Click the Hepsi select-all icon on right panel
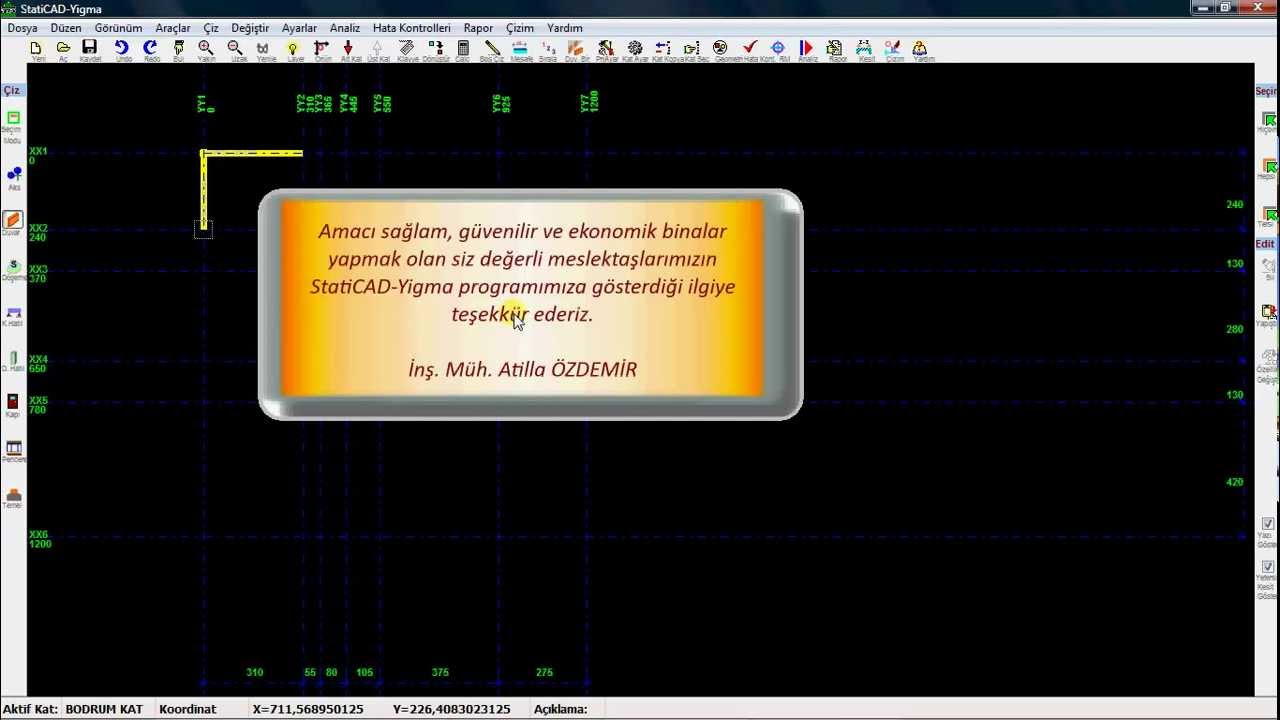Screen dimensions: 1280x720 click(1269, 170)
